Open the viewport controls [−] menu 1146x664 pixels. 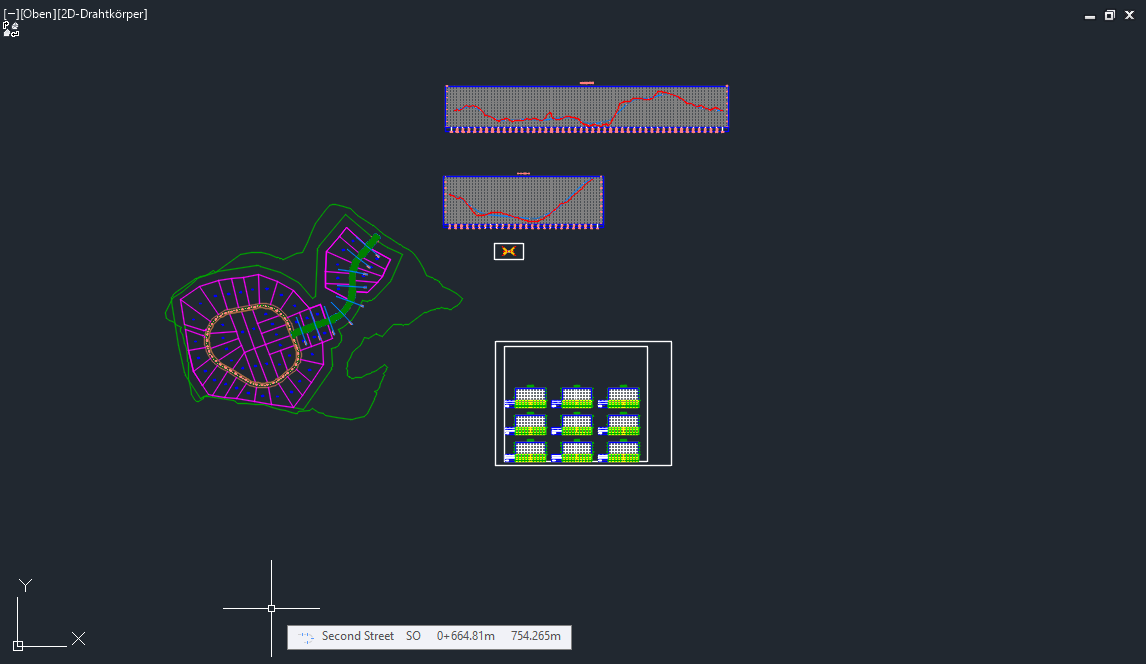click(x=12, y=13)
